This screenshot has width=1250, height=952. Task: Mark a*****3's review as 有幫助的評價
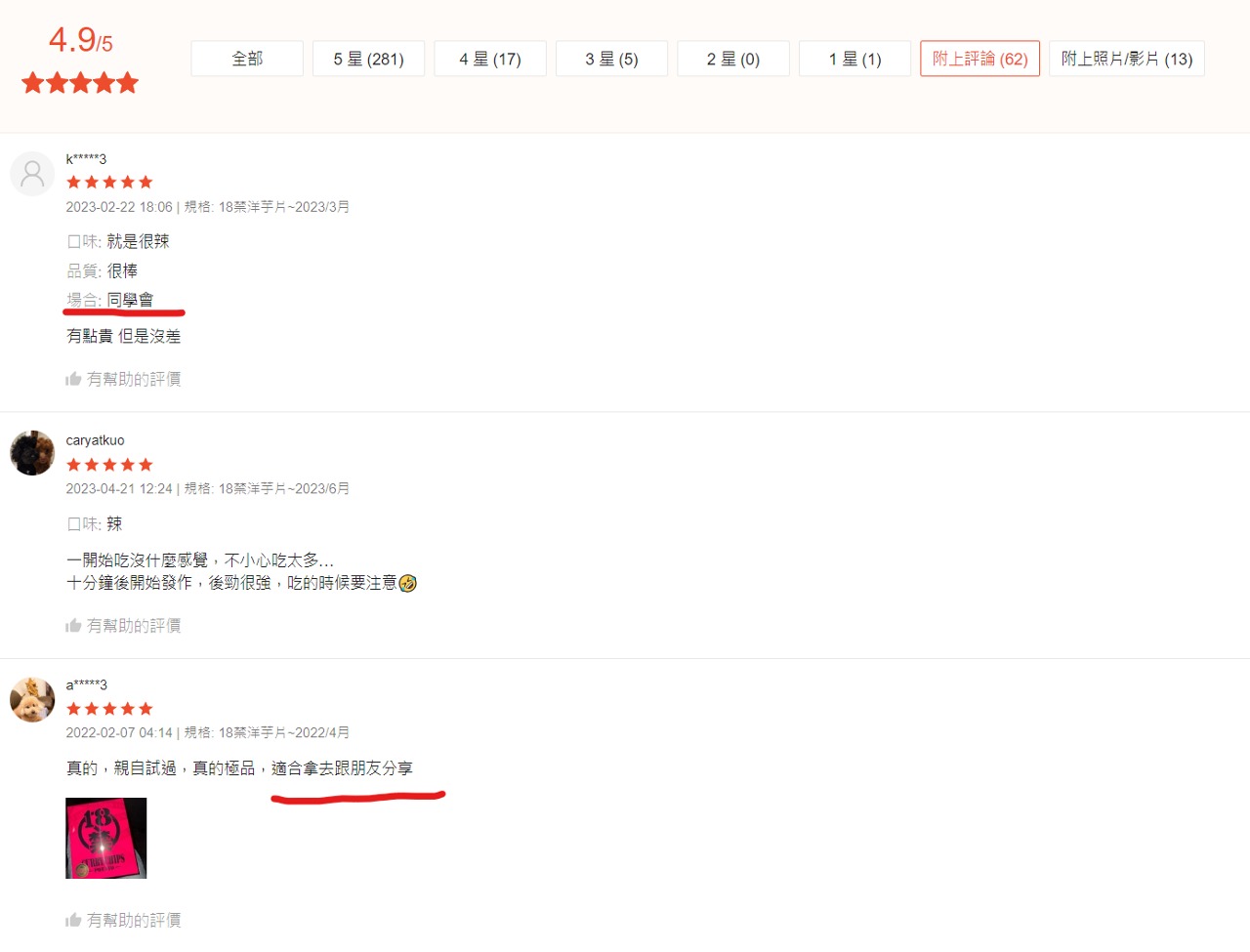[x=123, y=920]
